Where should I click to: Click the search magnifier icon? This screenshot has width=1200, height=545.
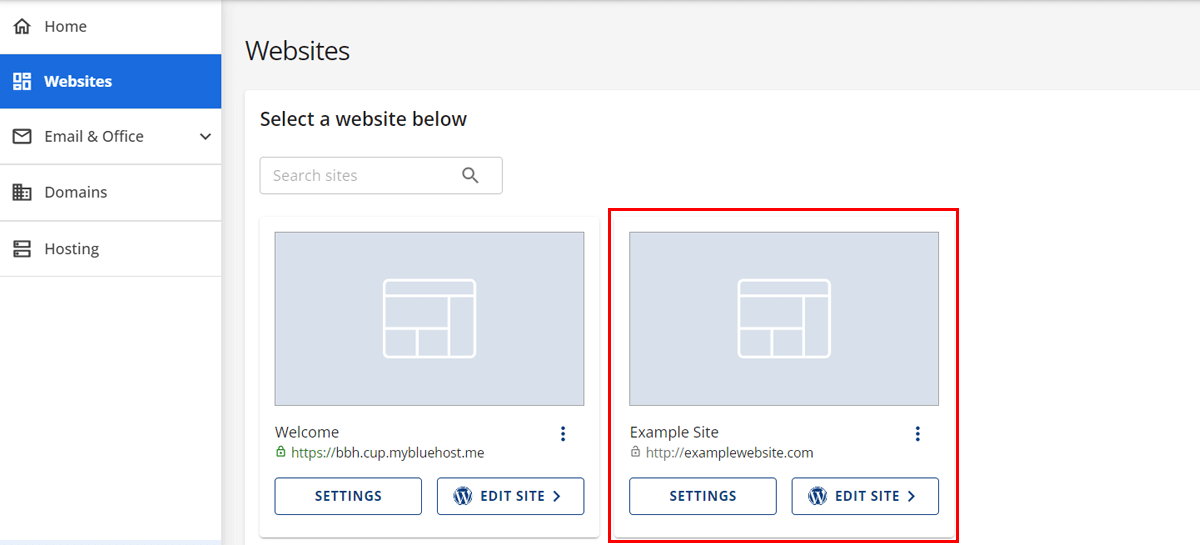coord(471,175)
